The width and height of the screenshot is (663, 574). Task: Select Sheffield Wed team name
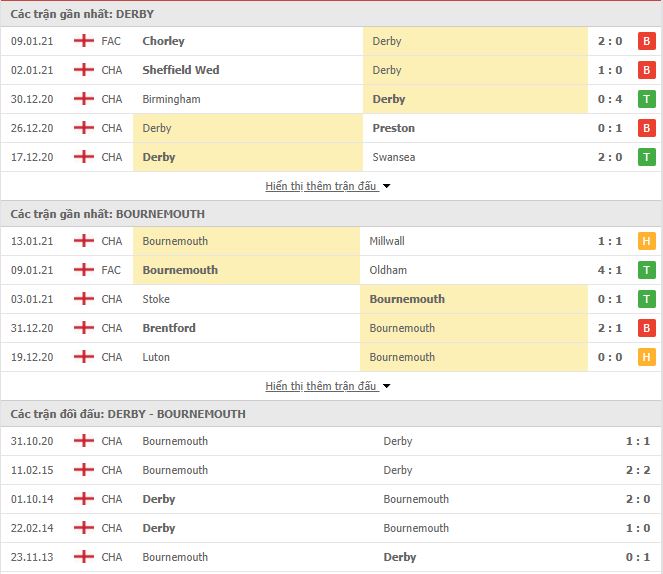tap(181, 70)
